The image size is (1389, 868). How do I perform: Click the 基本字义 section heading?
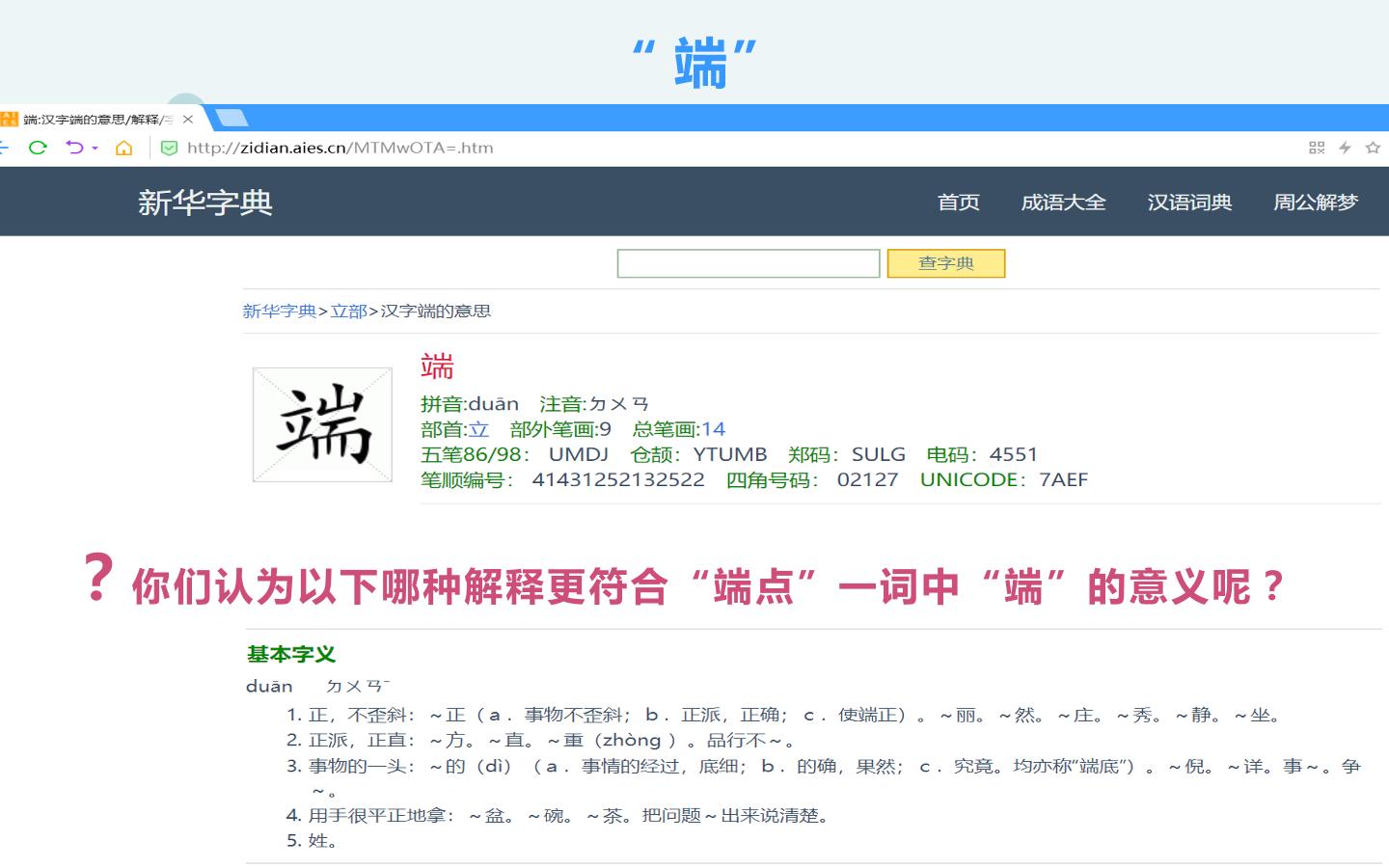[291, 654]
